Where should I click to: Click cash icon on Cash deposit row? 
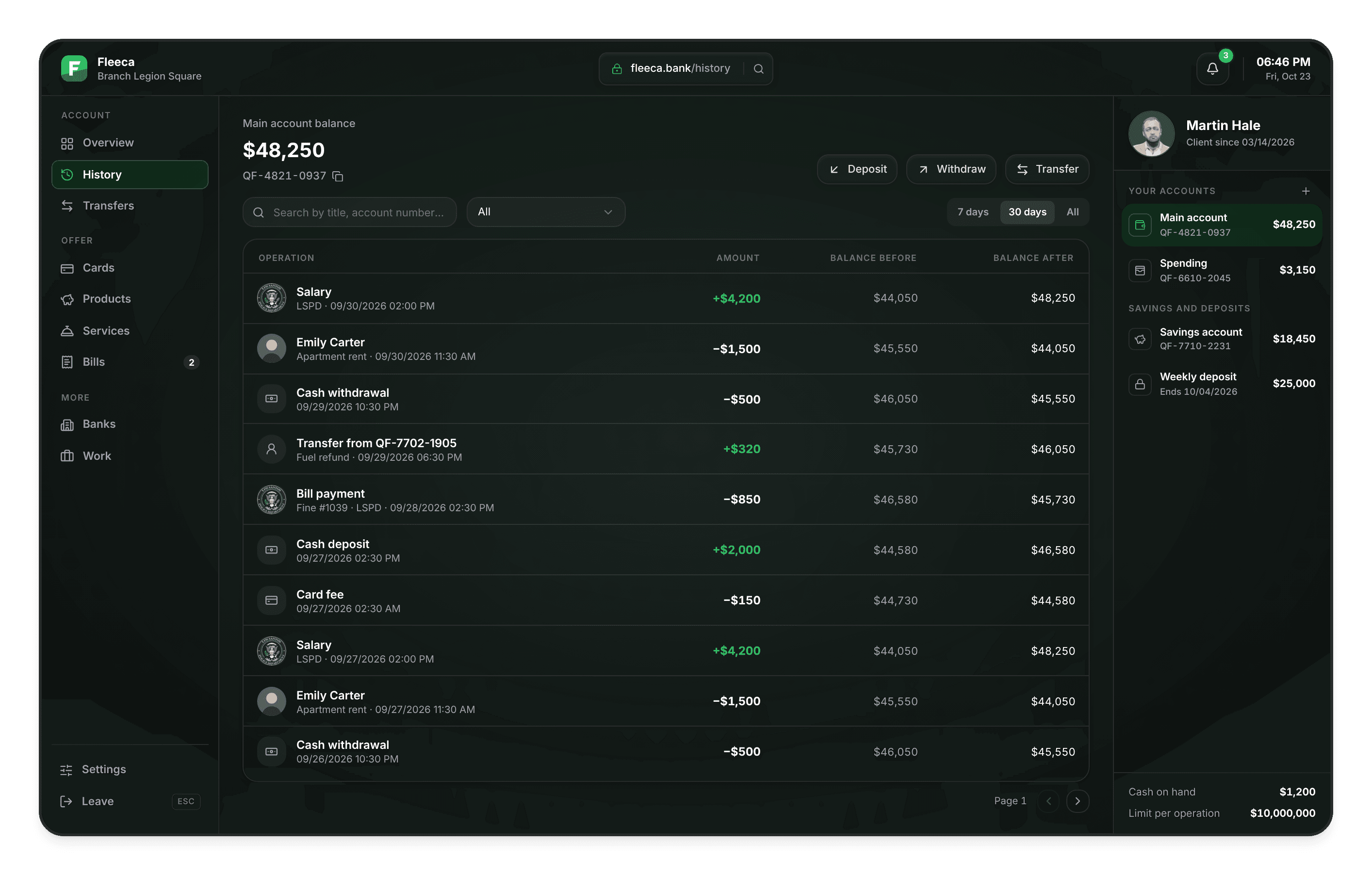[x=271, y=550]
